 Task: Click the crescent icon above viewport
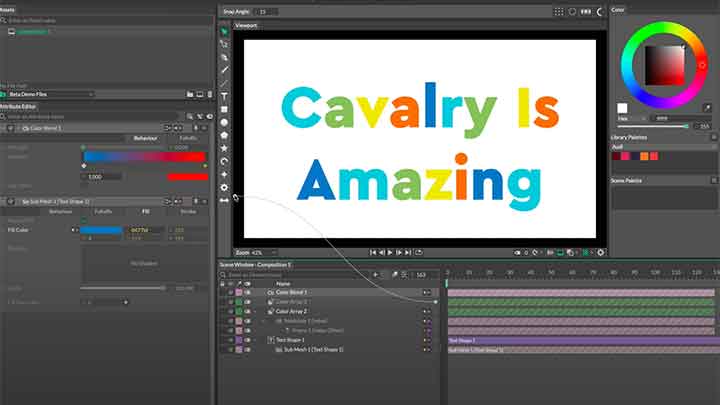click(600, 12)
